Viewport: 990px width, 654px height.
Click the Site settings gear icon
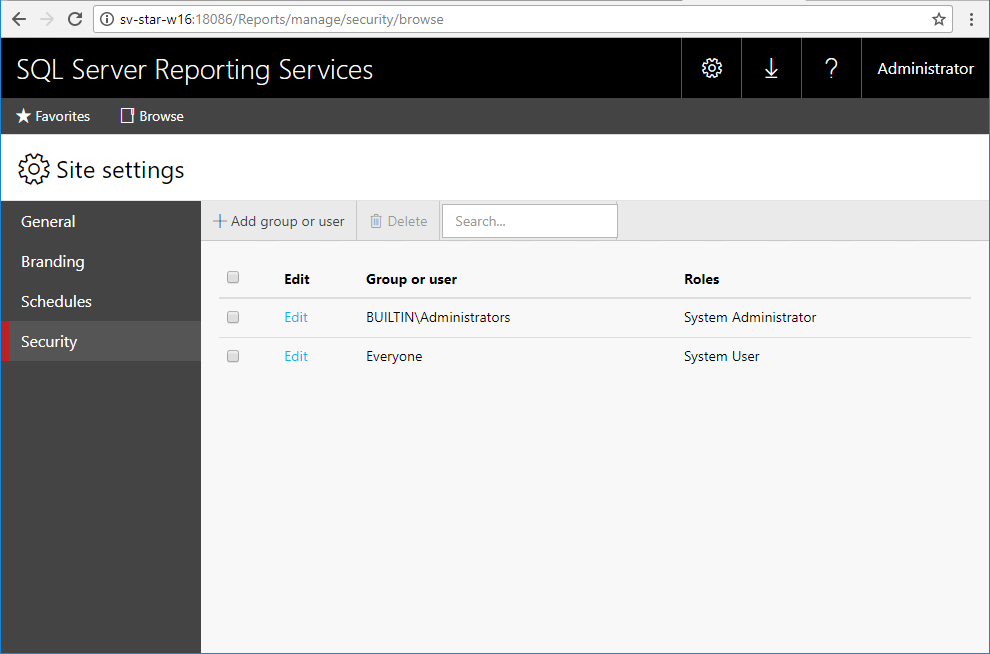pos(33,169)
